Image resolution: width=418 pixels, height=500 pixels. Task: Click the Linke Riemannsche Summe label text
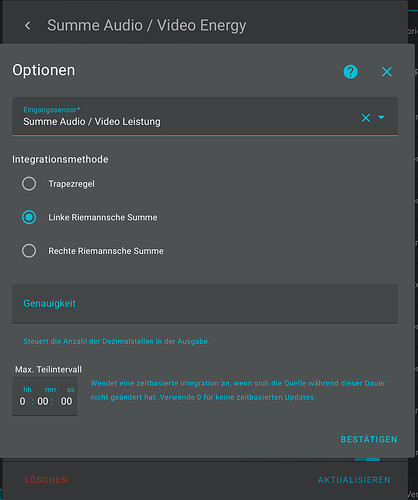click(x=103, y=217)
